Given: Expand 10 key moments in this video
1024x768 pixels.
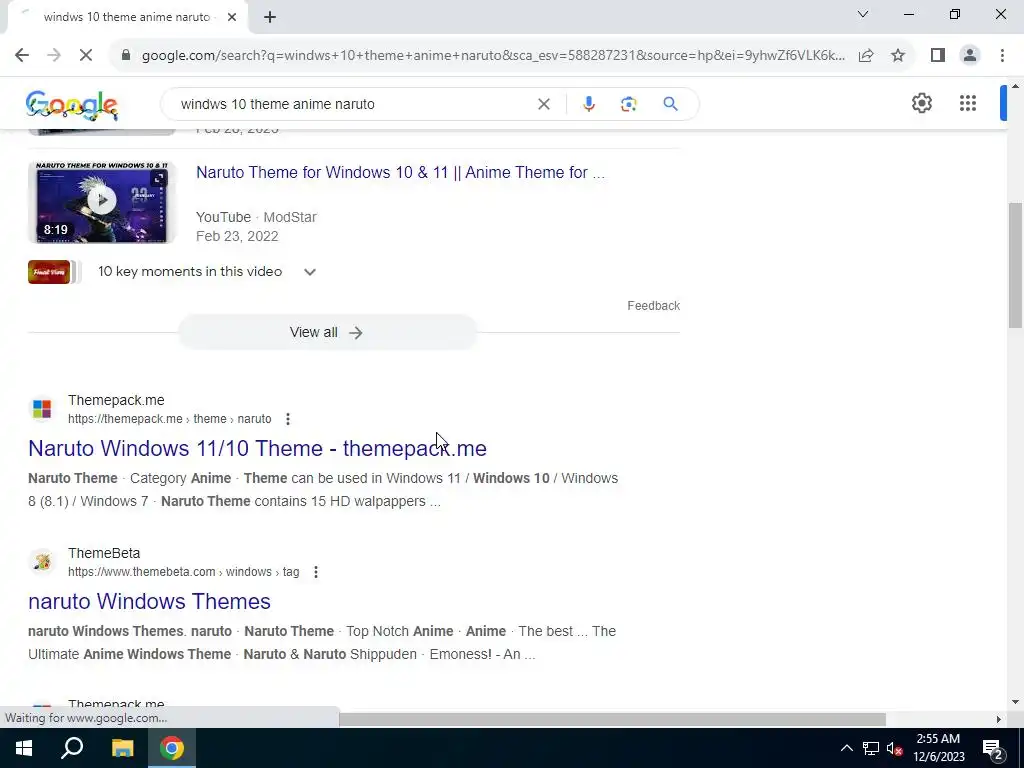Looking at the screenshot, I should [310, 272].
